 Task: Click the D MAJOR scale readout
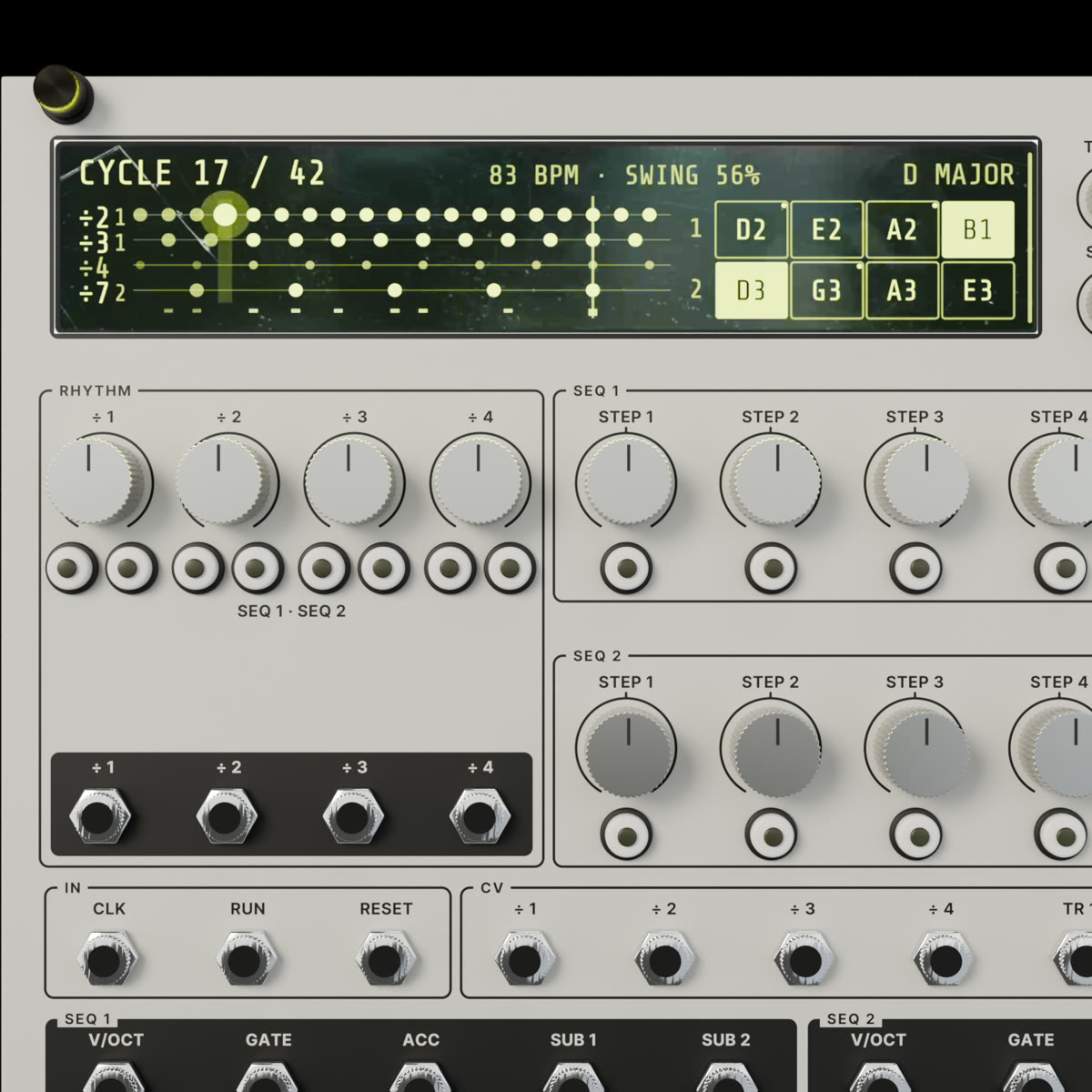point(958,175)
